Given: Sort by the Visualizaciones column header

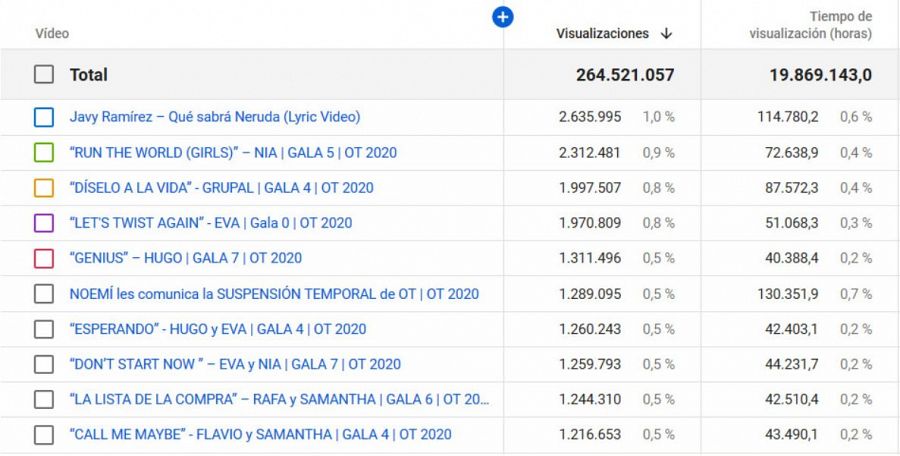Looking at the screenshot, I should pyautogui.click(x=602, y=34).
